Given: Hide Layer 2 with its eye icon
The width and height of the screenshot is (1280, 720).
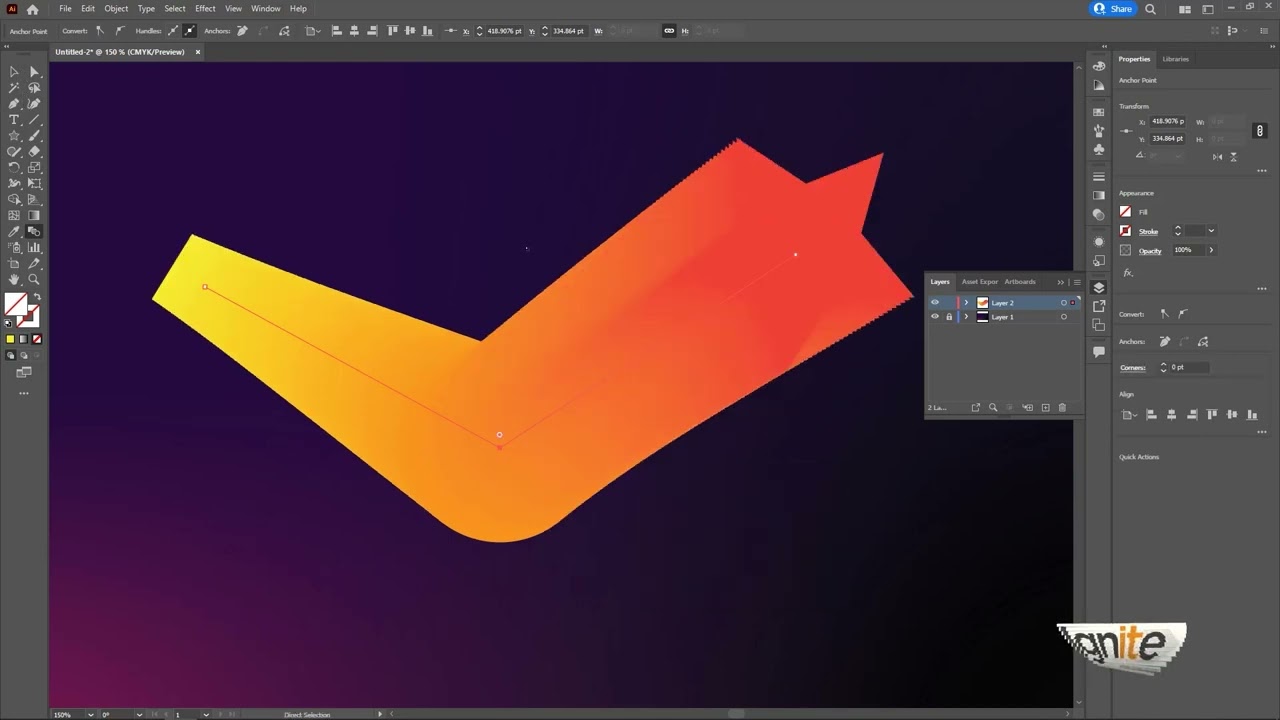Looking at the screenshot, I should [935, 303].
